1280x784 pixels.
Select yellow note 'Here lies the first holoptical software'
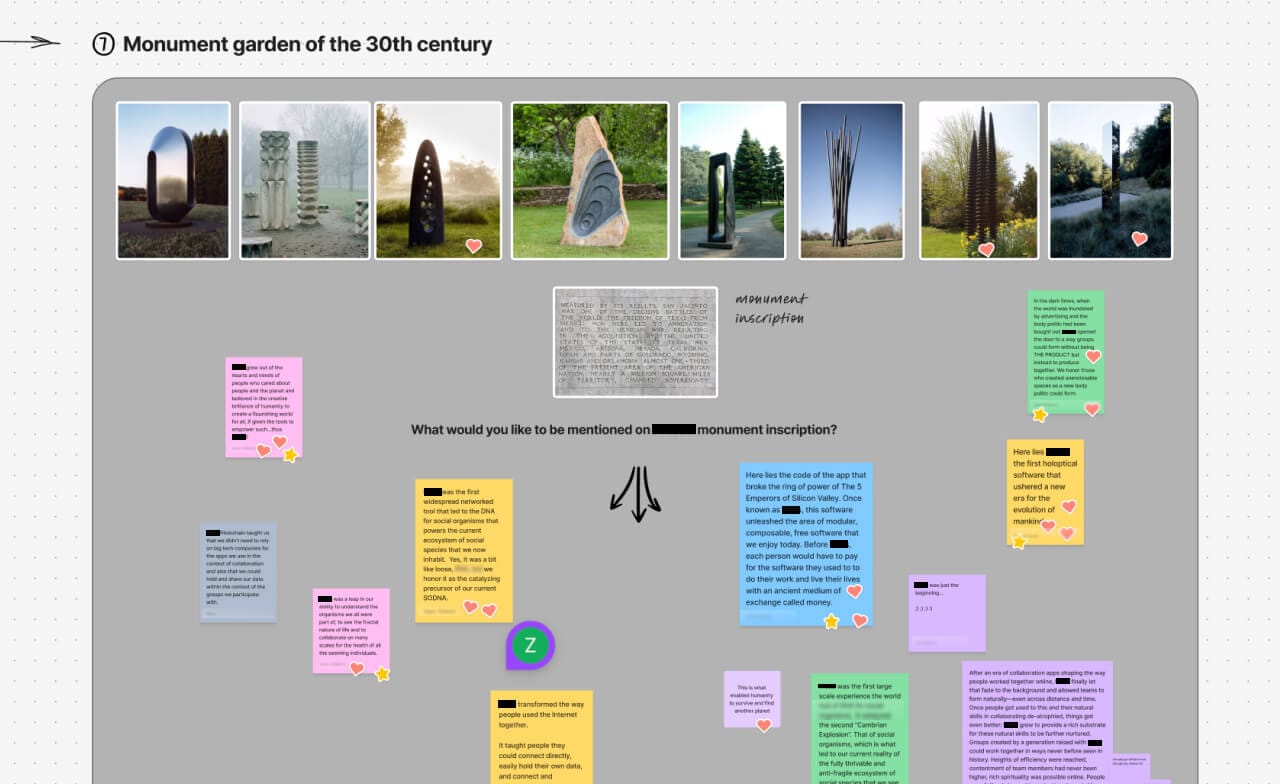[x=1045, y=492]
